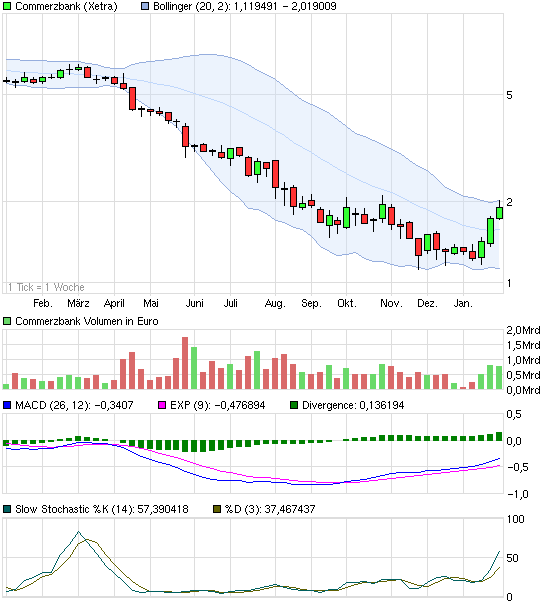This screenshot has width=545, height=606.
Task: Click the last green candlestick near price 2
Action: [499, 213]
